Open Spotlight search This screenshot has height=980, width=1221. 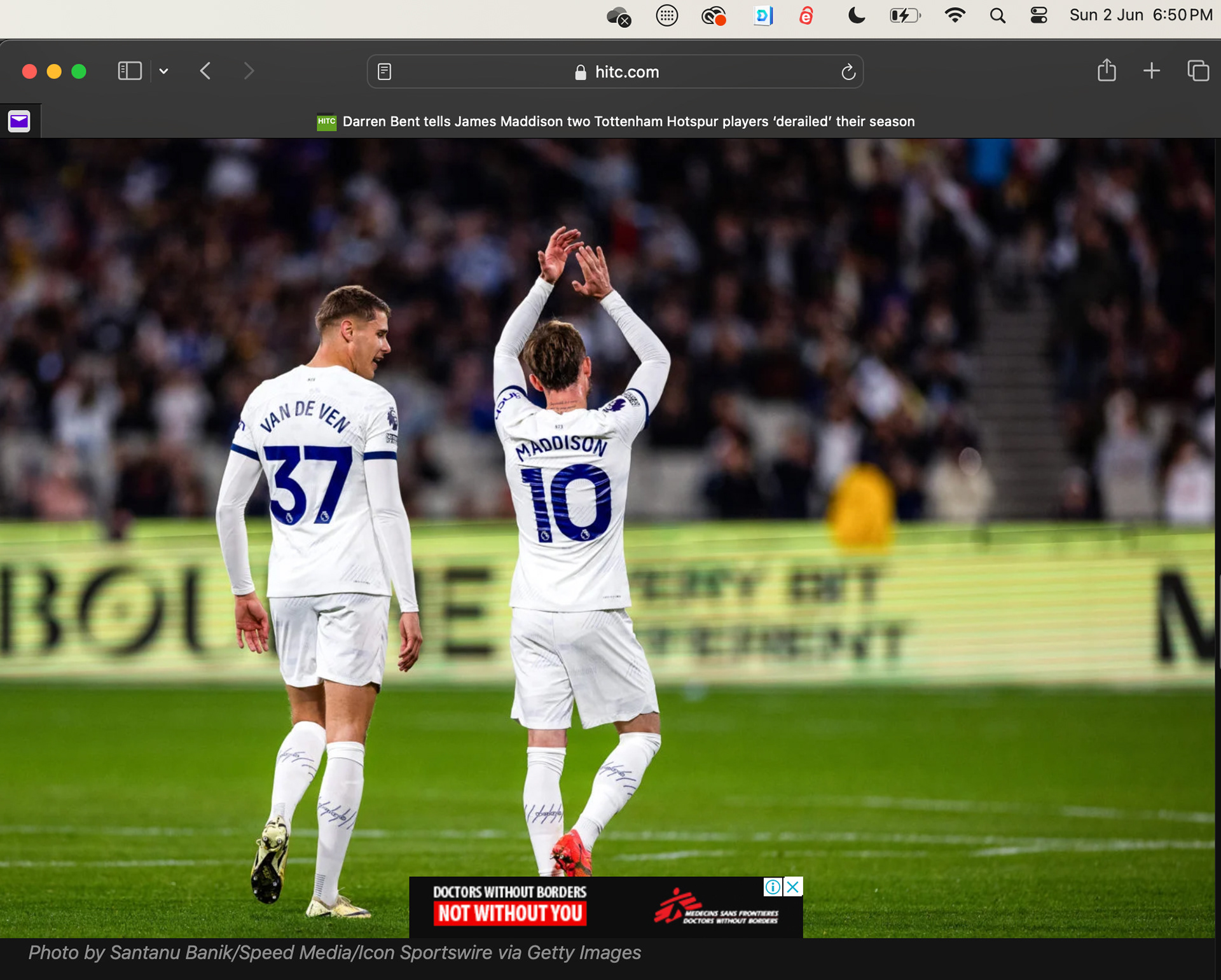pyautogui.click(x=997, y=15)
